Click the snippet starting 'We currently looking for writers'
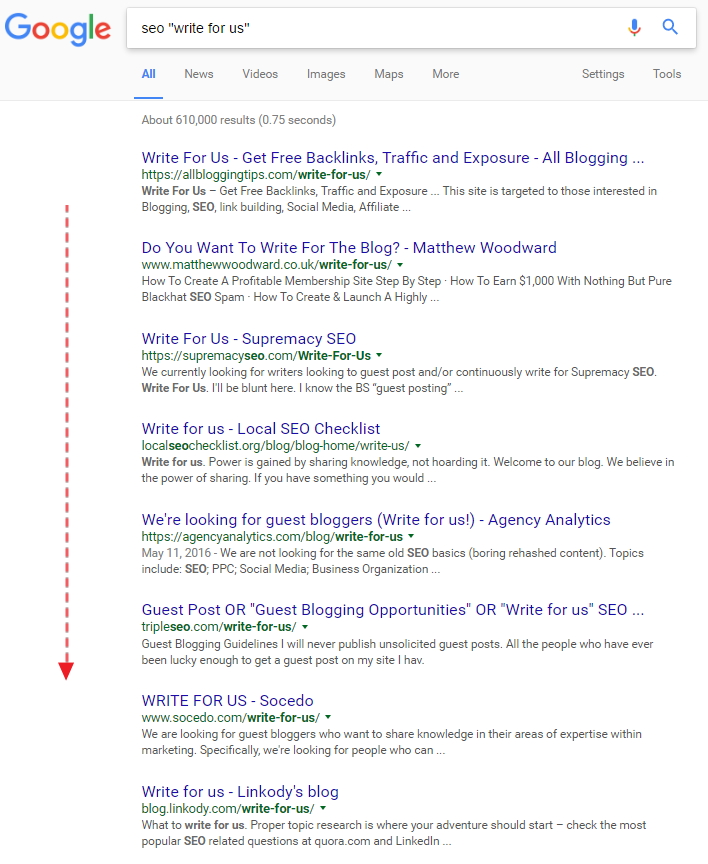Screen dimensions: 708x864 tap(399, 380)
